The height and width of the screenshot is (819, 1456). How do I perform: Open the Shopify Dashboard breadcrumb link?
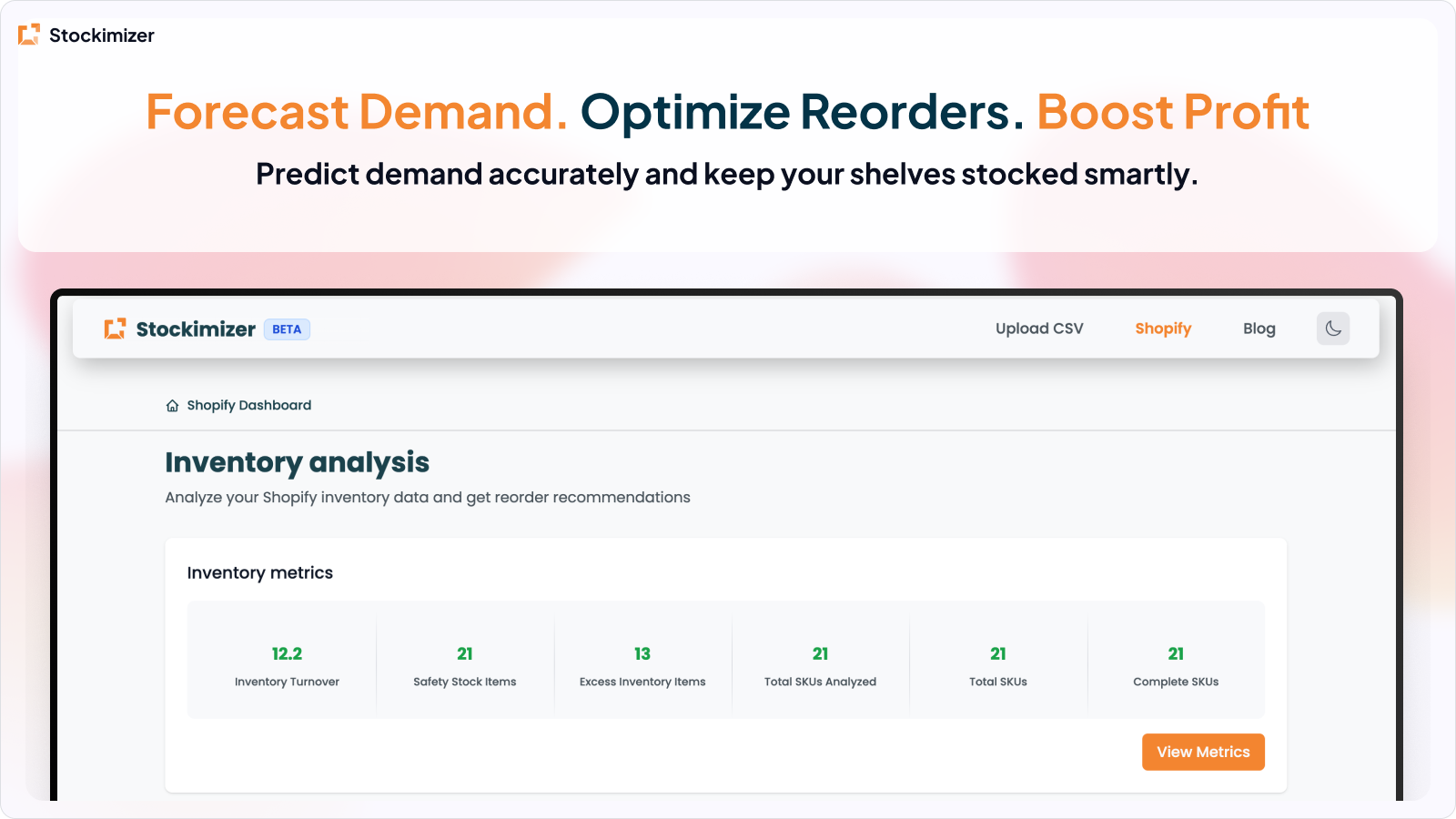248,405
